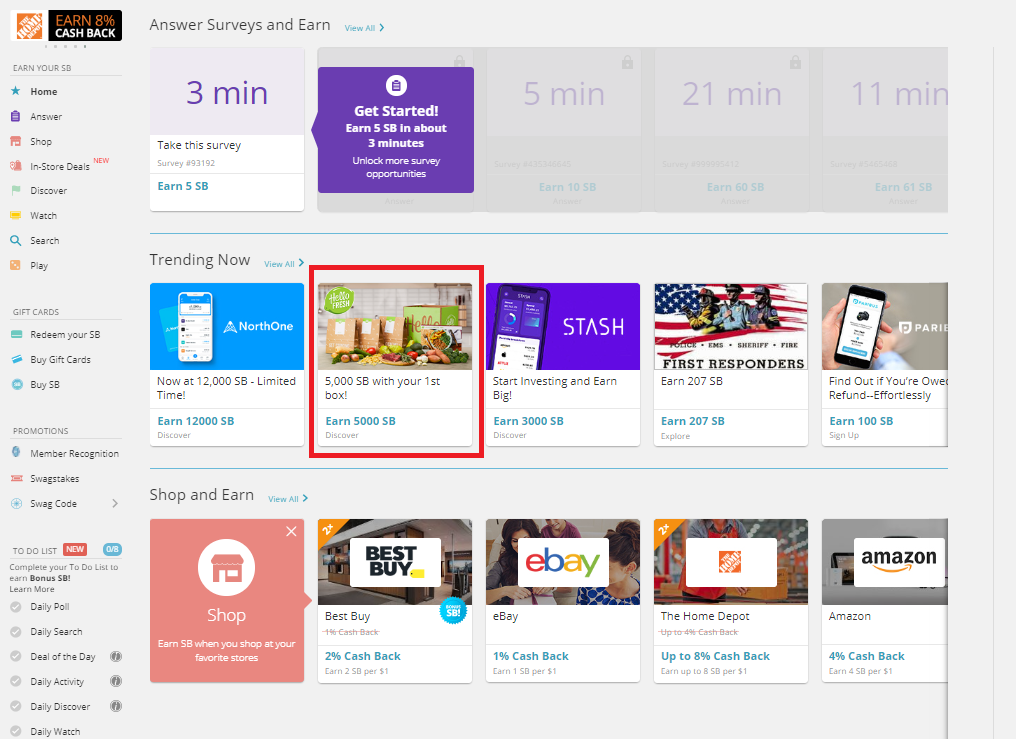Click the Get Started purple survey banner
This screenshot has width=1016, height=739.
(396, 130)
